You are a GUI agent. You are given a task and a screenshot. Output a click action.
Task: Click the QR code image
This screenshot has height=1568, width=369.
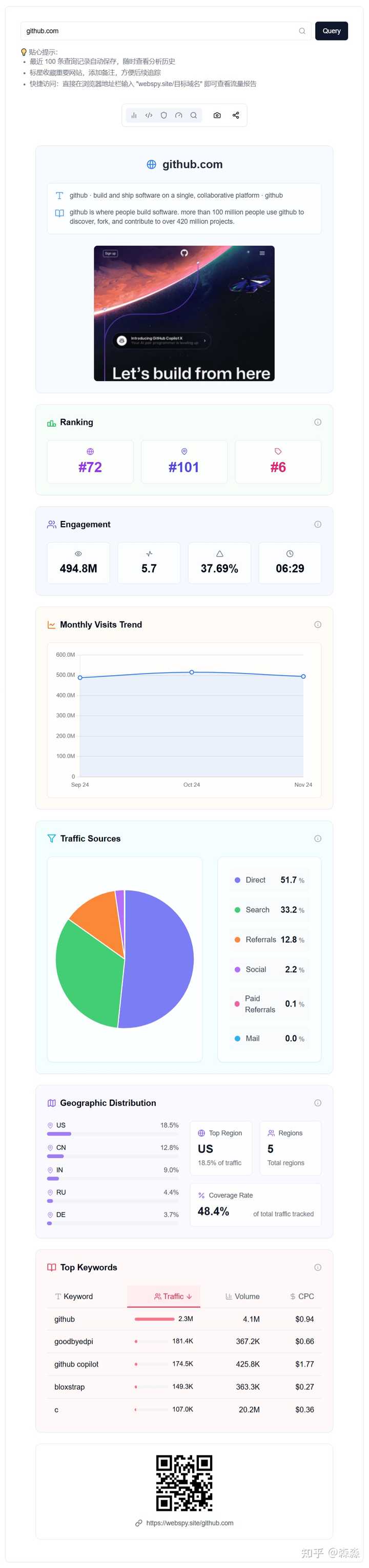click(184, 1484)
